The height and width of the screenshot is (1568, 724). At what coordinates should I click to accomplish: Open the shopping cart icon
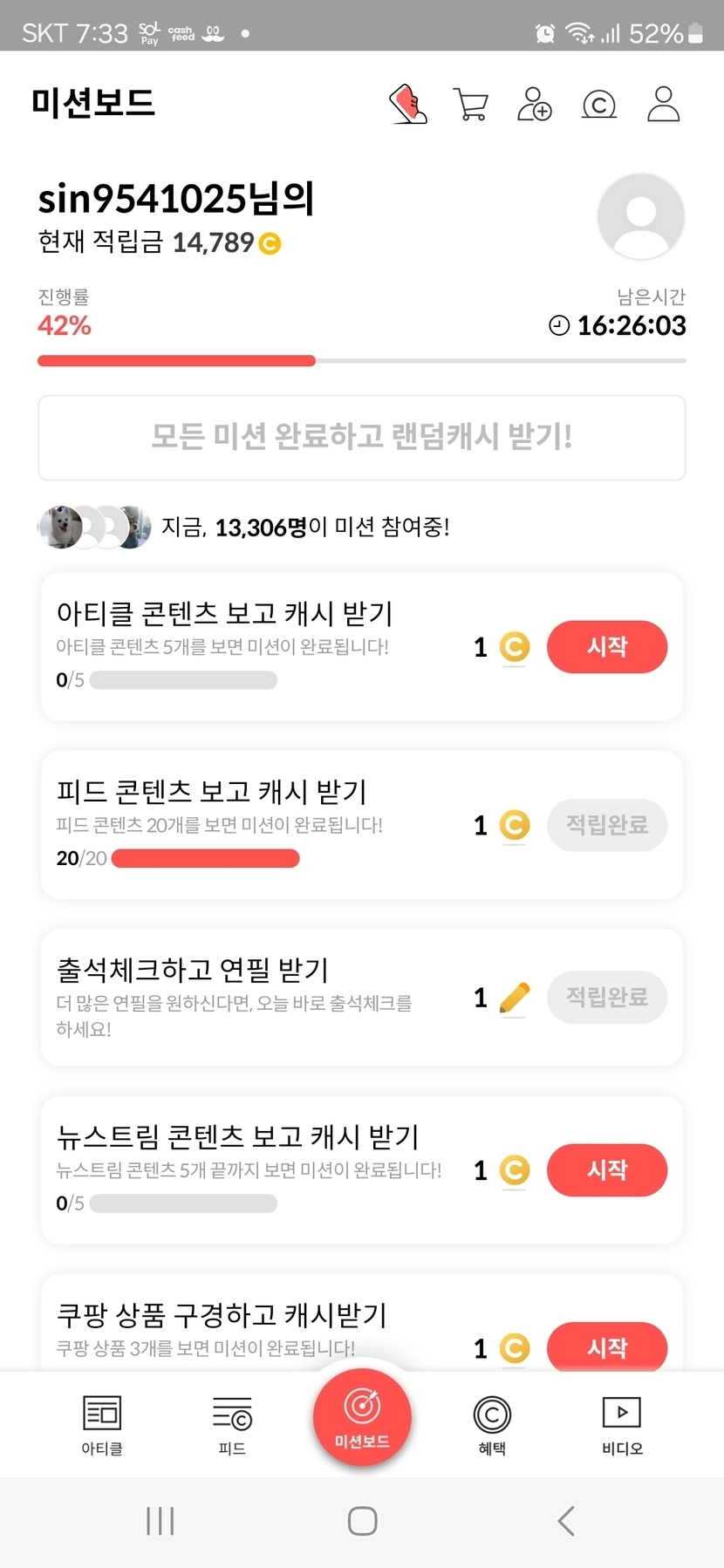(471, 105)
